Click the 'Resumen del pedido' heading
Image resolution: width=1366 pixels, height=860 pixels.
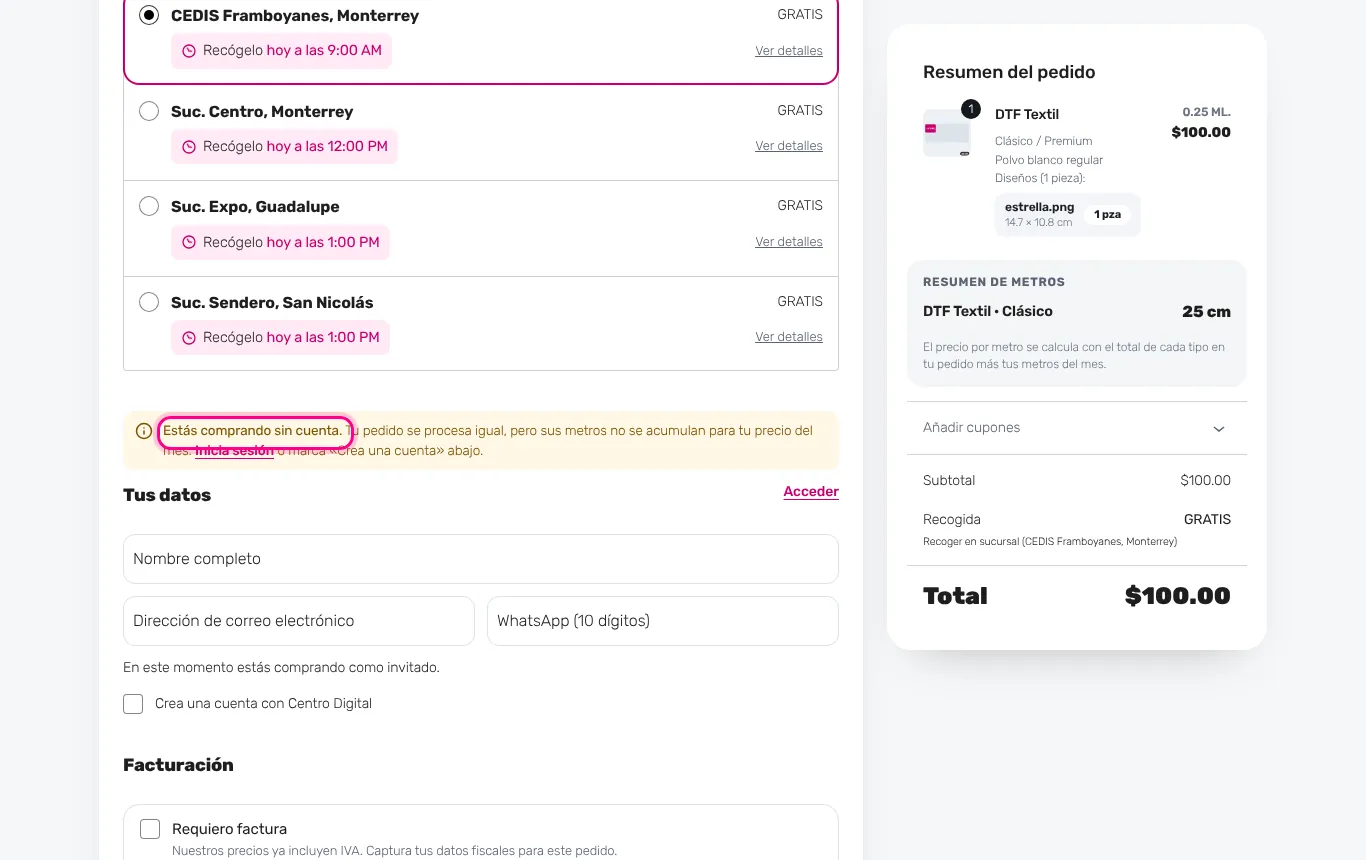coord(1009,72)
